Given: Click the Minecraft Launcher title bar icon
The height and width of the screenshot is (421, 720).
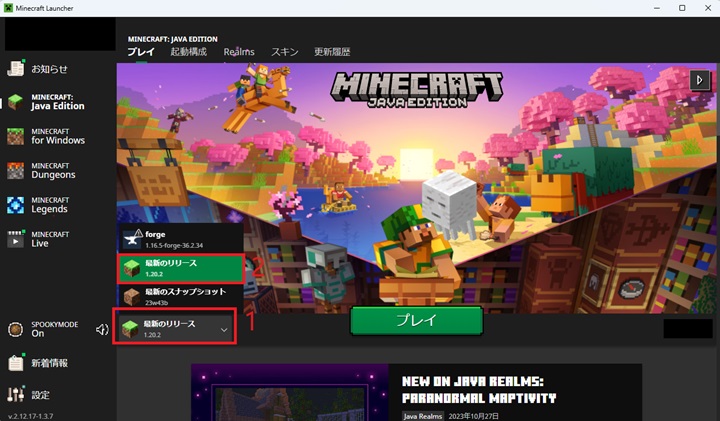Looking at the screenshot, I should (8, 8).
